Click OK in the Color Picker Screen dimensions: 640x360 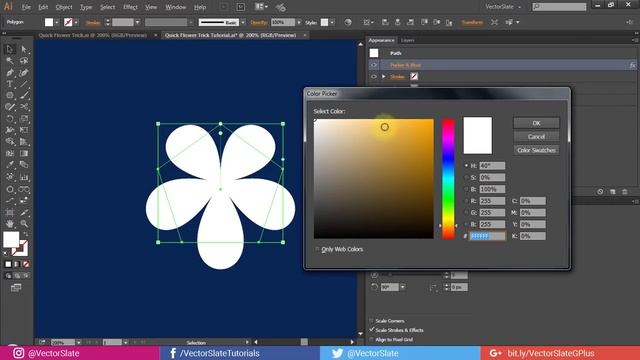(536, 123)
